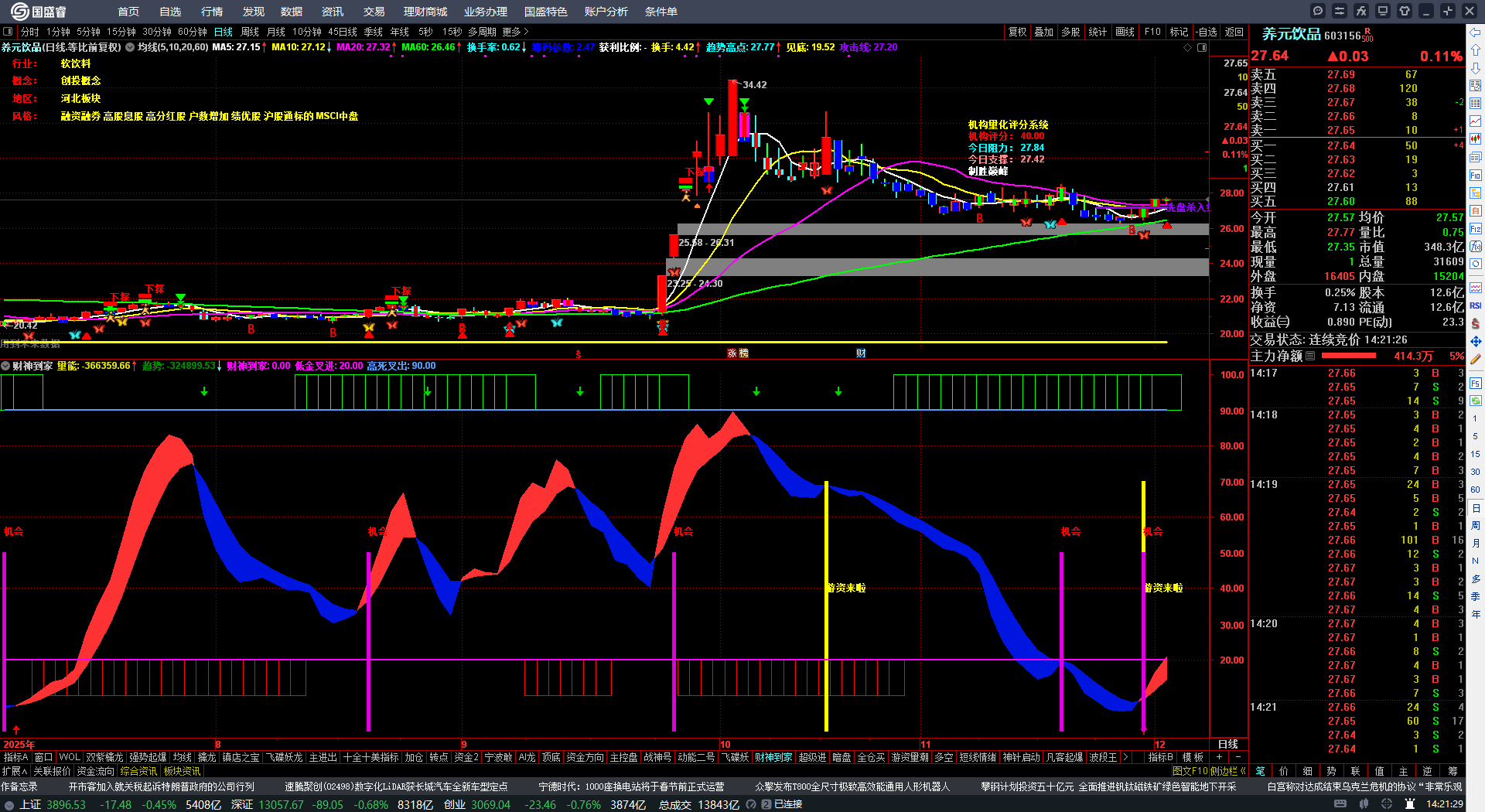Click the F5 icon in right sidebar
This screenshot has width=1485, height=812.
coord(1476,383)
